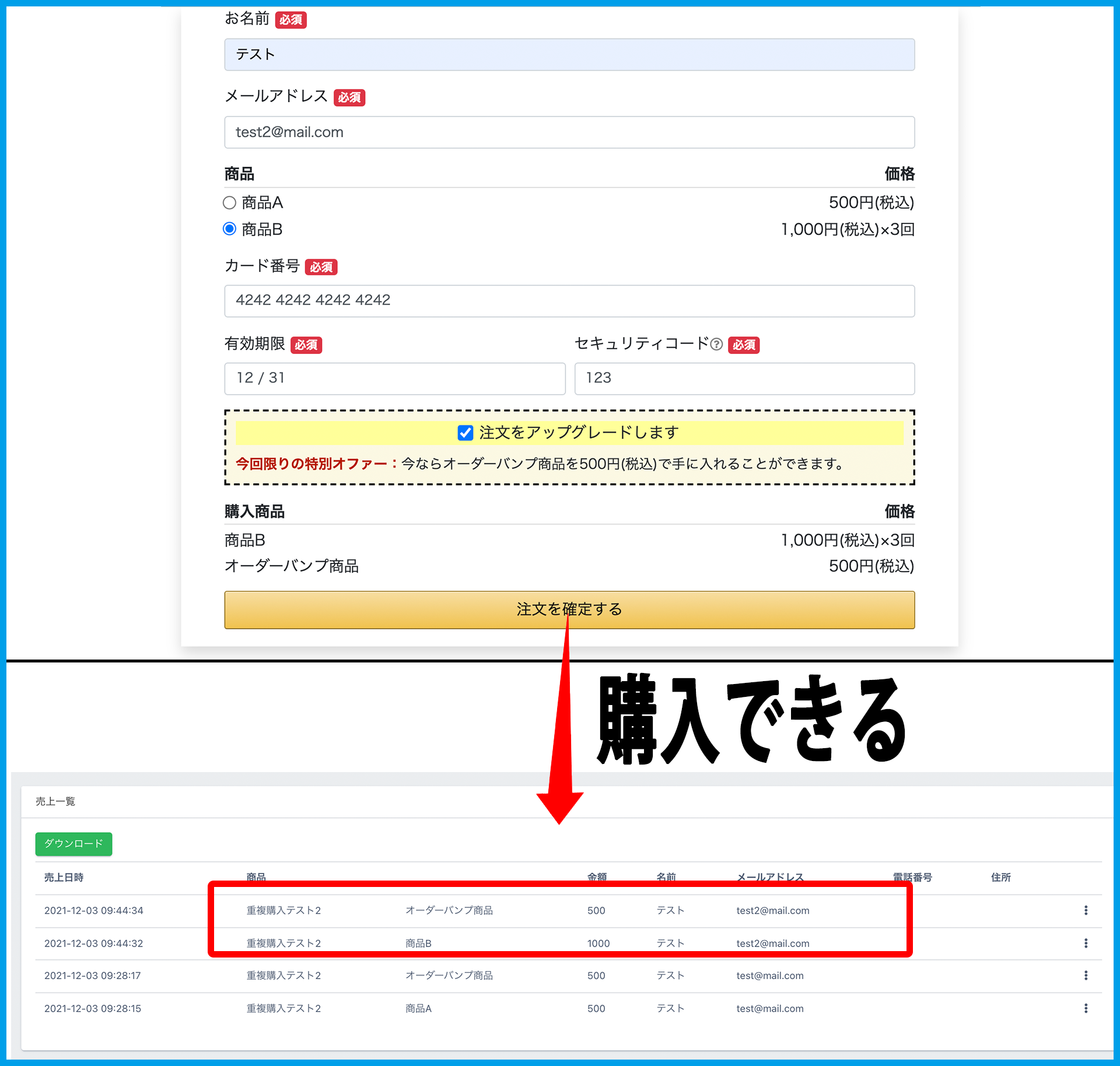The image size is (1120, 1066).
Task: Click the 有効期限 expiry date field
Action: pyautogui.click(x=394, y=378)
